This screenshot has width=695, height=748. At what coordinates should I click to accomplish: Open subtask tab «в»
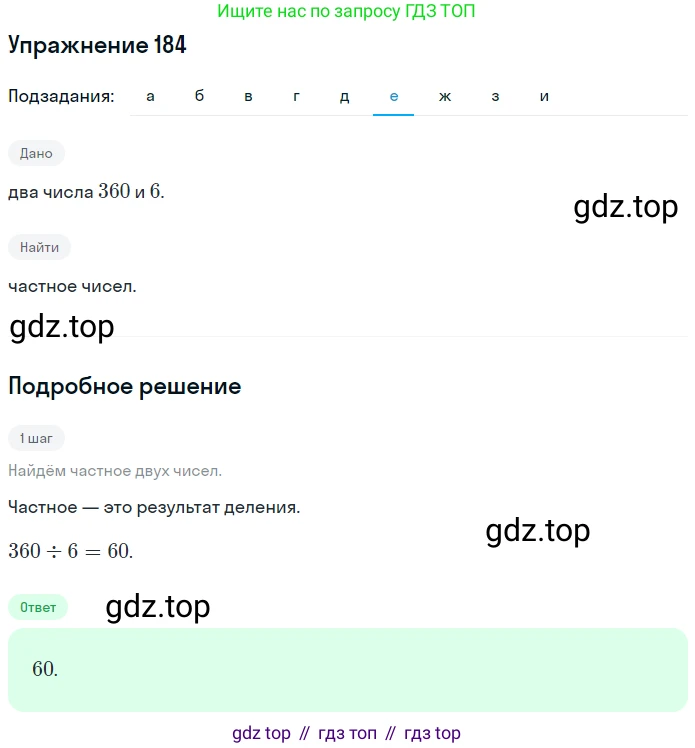coord(248,96)
